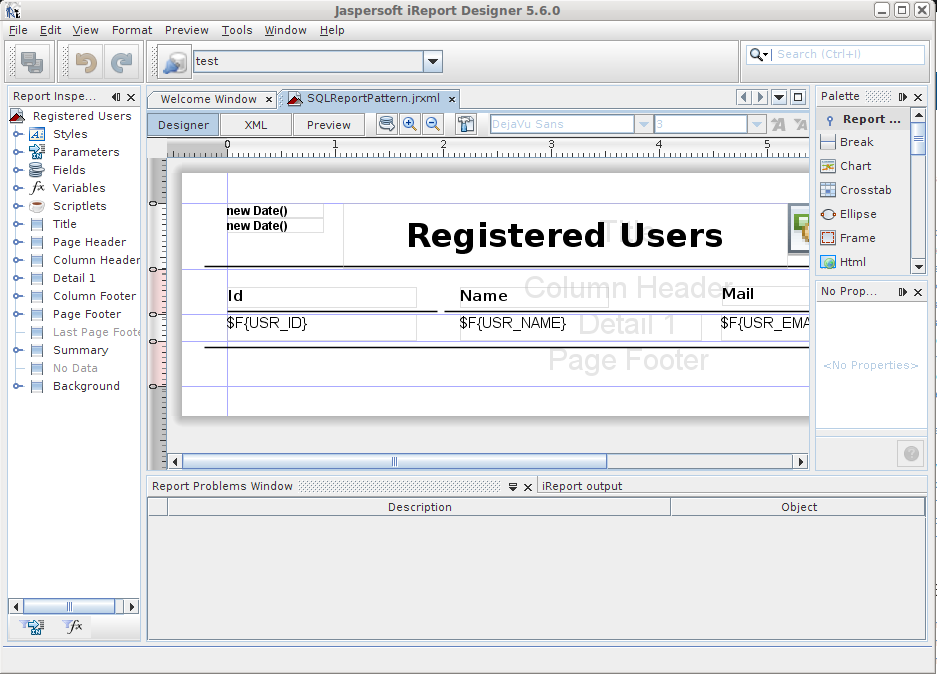Viewport: 937px width, 674px height.
Task: Open the test datasource dropdown
Action: [x=432, y=62]
